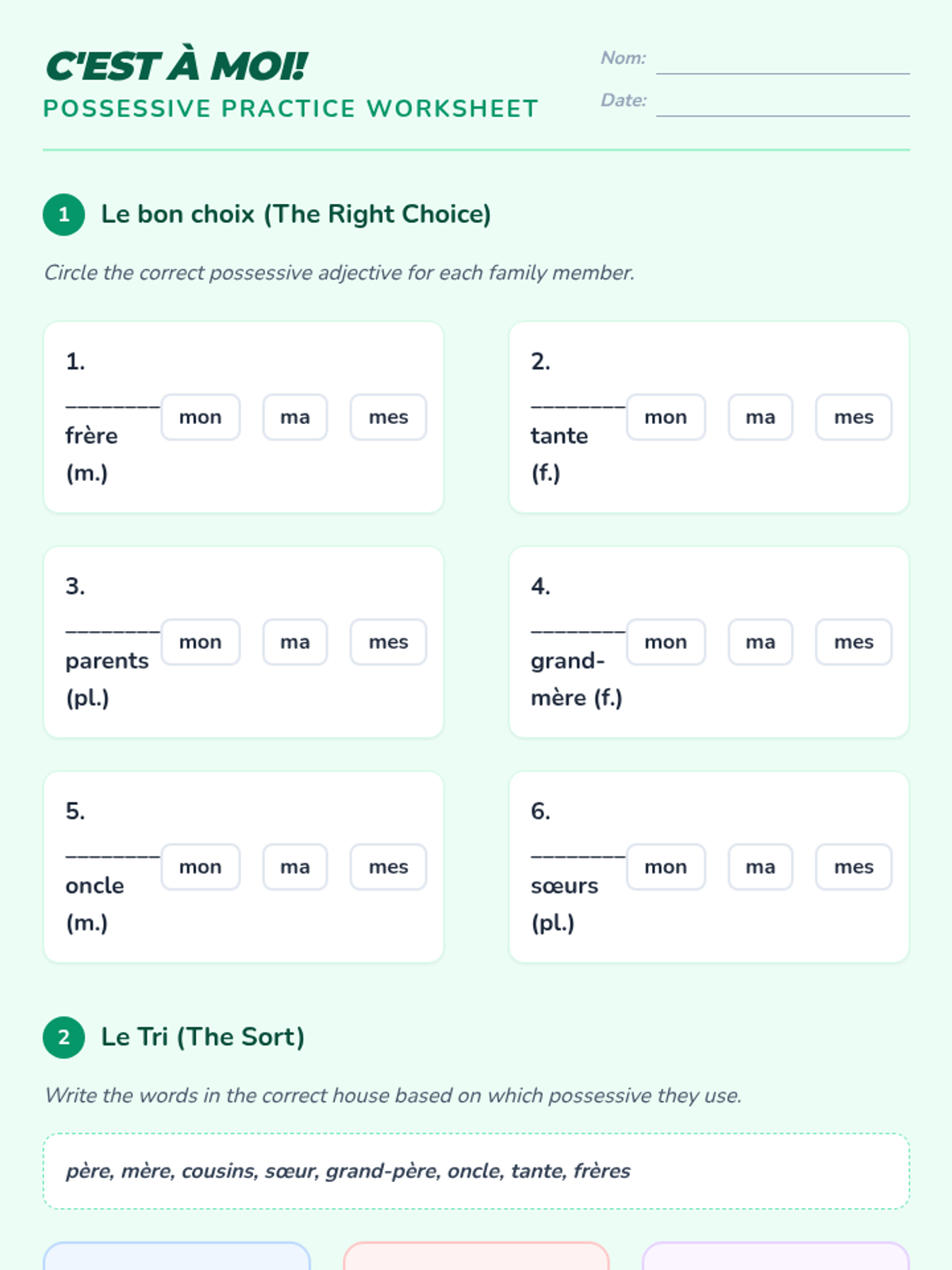Select 'ma' for grand-mère in question 4

click(x=760, y=642)
